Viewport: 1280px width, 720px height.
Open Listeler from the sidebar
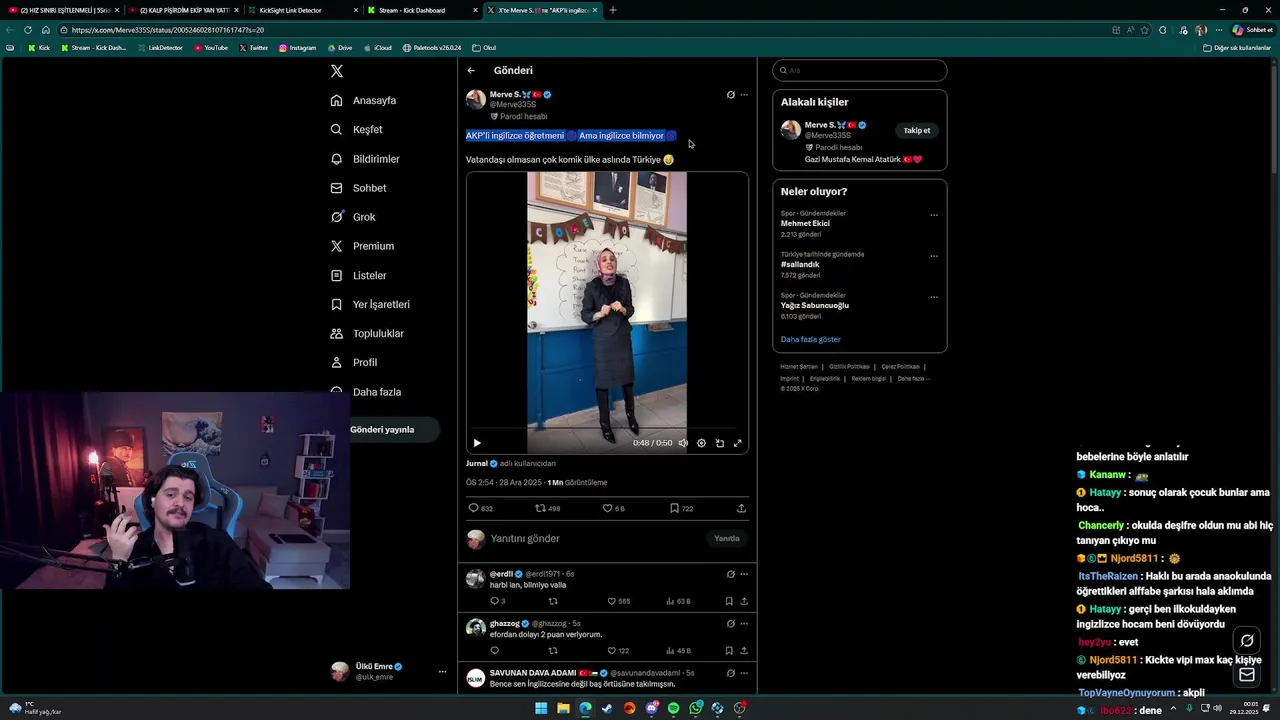point(359,275)
